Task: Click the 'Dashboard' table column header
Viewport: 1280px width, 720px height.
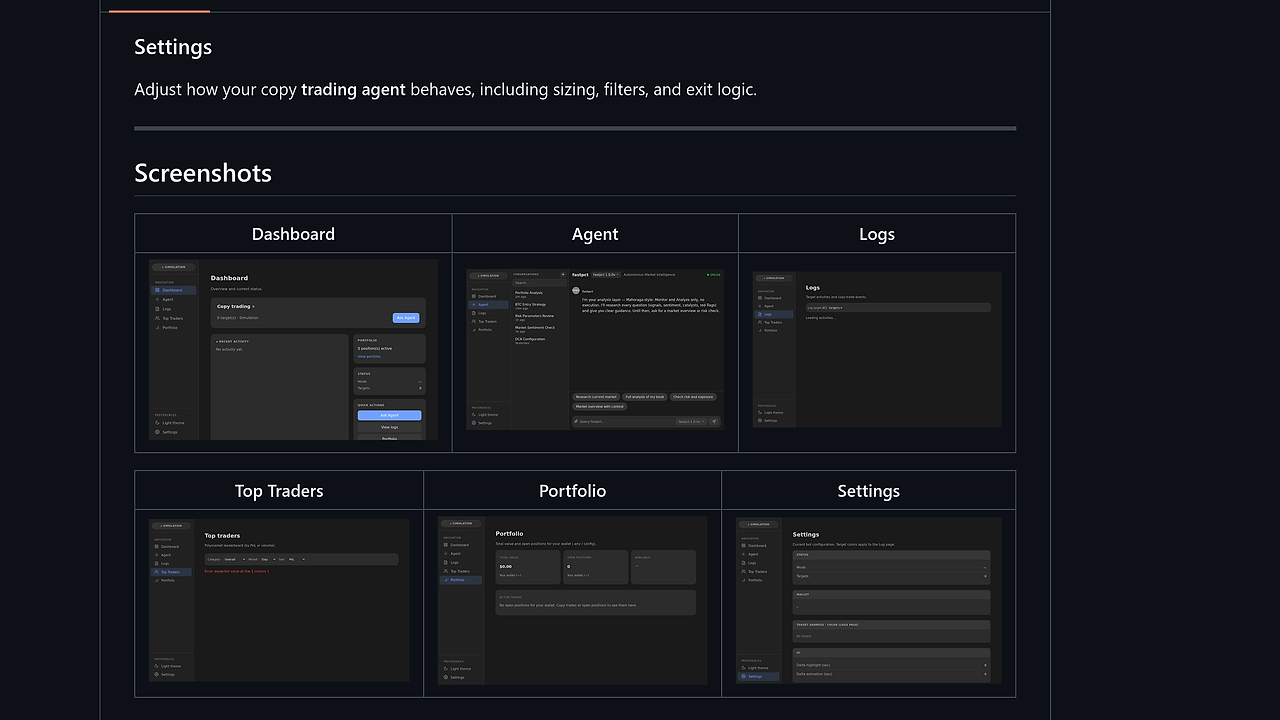Action: [x=293, y=234]
